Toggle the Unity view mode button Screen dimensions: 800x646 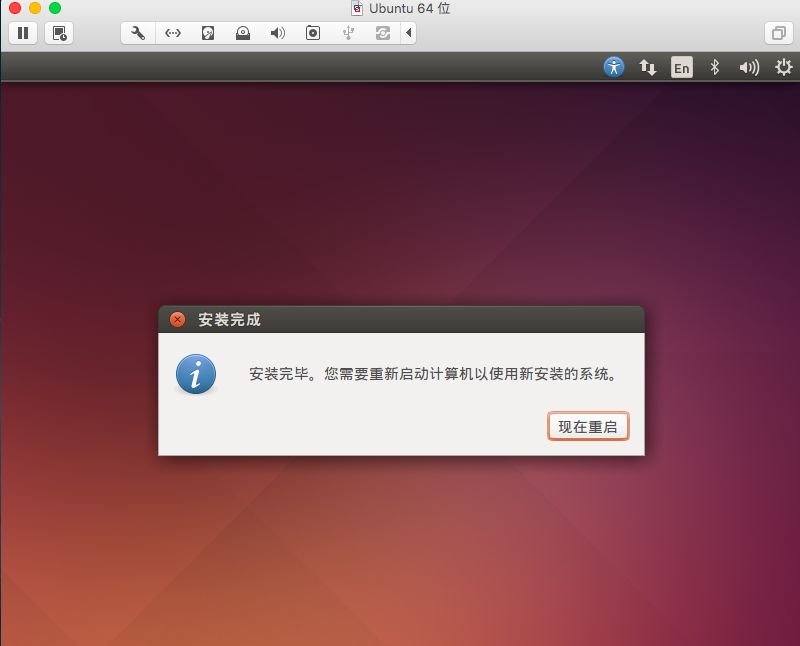779,33
